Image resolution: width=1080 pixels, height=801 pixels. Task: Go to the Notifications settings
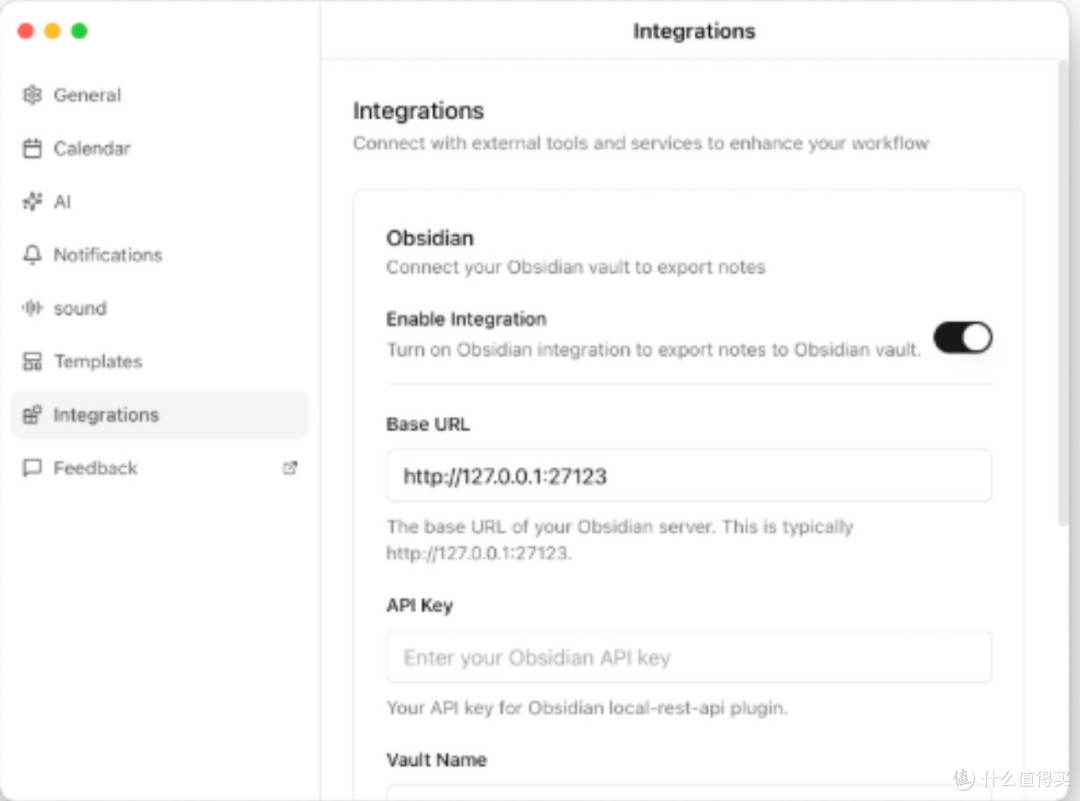[108, 255]
